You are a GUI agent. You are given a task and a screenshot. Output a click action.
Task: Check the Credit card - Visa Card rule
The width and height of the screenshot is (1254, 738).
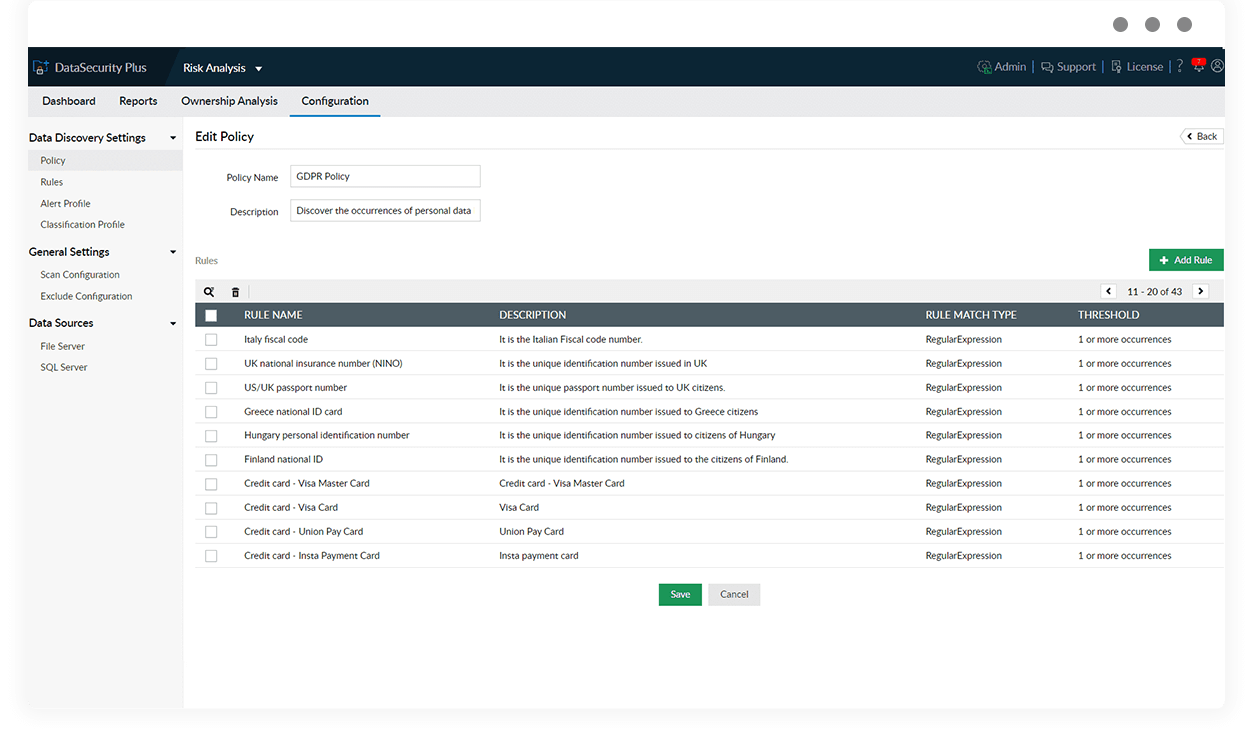[x=211, y=507]
